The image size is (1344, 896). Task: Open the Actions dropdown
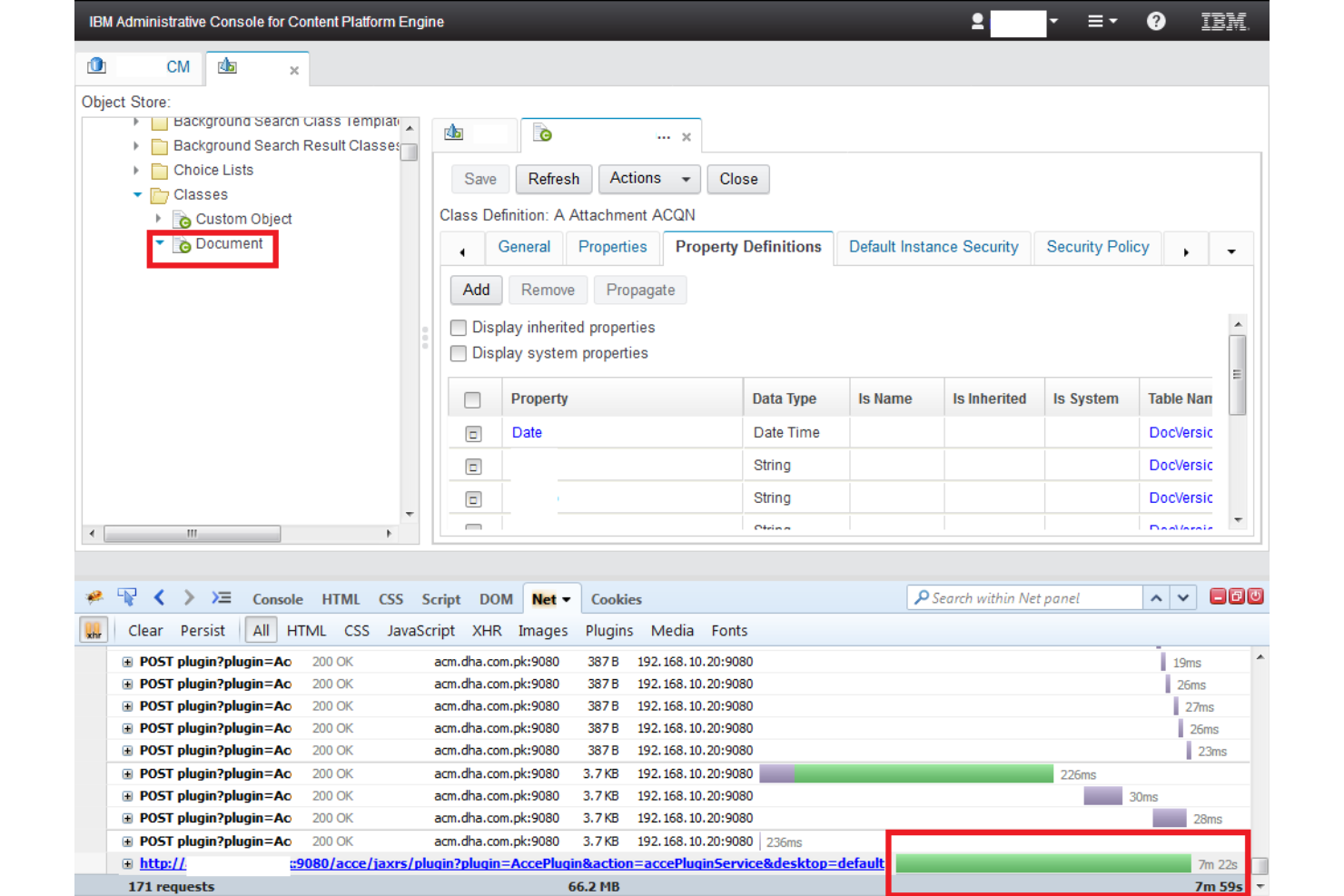pyautogui.click(x=650, y=179)
